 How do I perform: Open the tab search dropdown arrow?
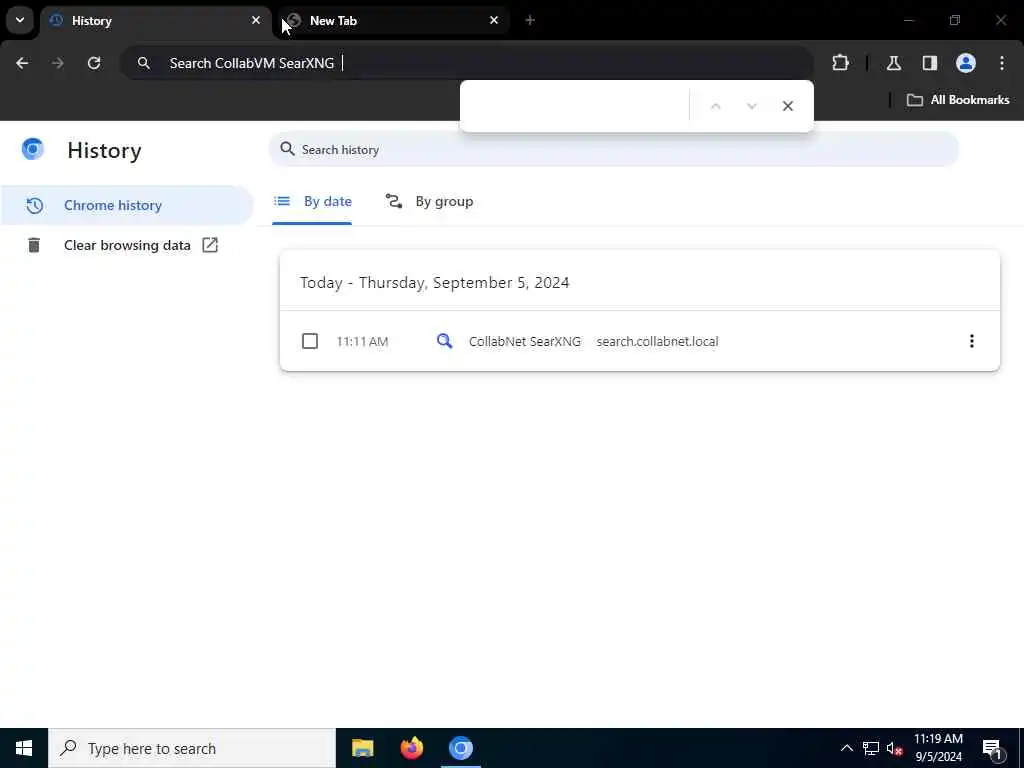[x=20, y=20]
